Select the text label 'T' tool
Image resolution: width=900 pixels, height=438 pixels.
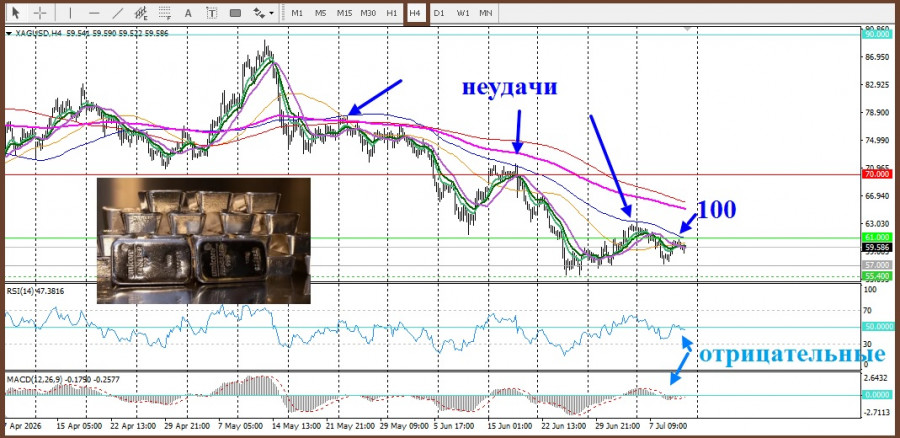tap(212, 13)
